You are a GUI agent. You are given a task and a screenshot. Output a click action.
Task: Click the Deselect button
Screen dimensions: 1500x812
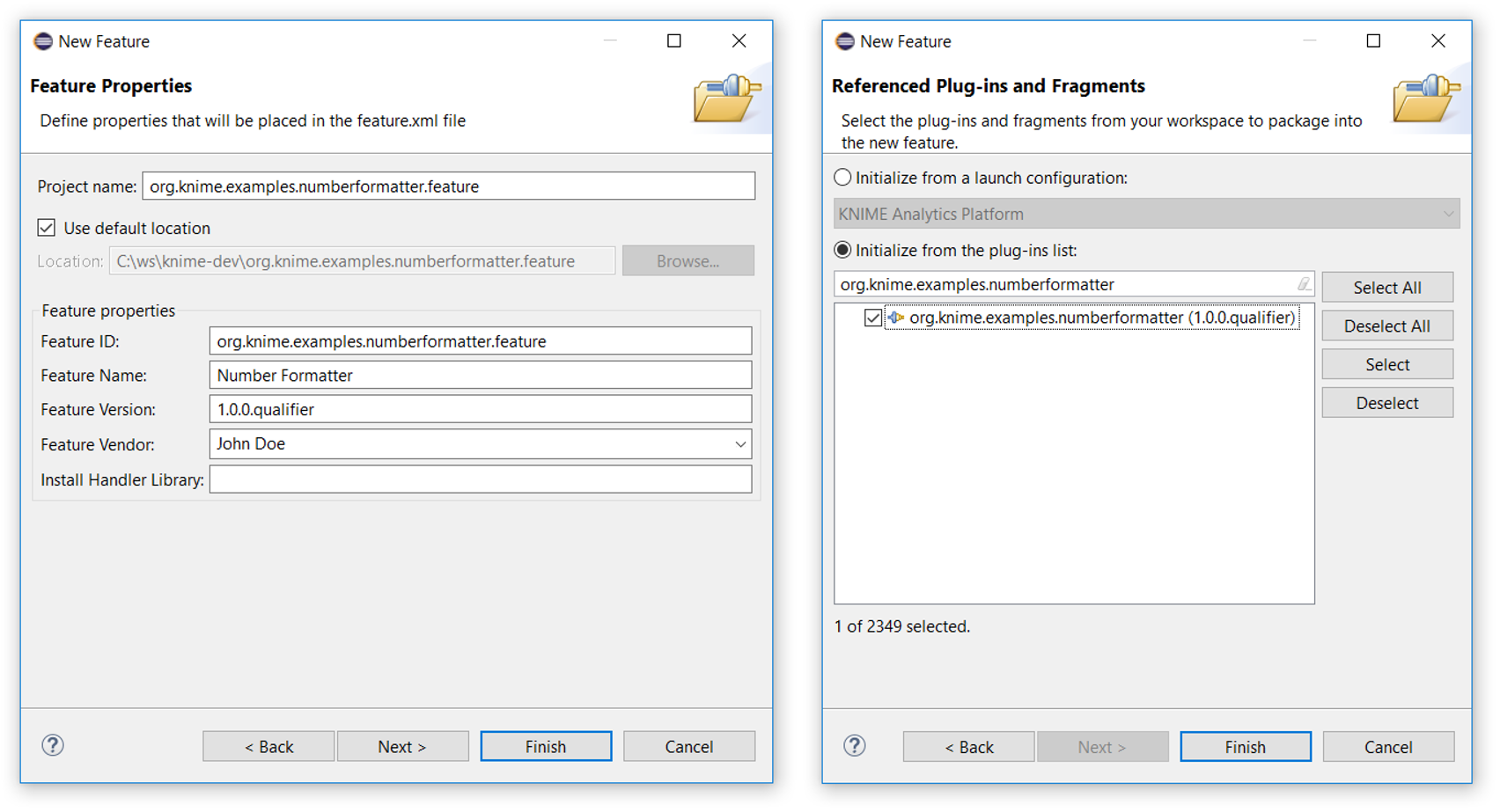click(1387, 403)
